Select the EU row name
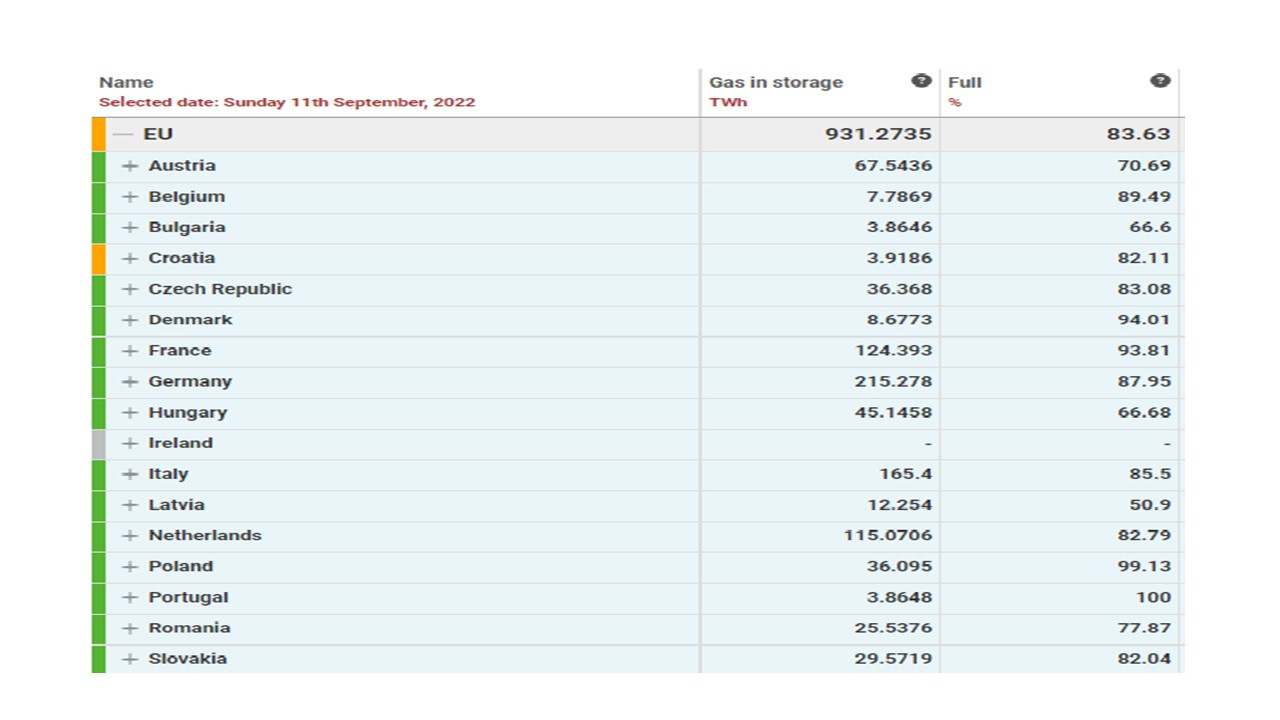Viewport: 1280px width, 720px height. 158,134
